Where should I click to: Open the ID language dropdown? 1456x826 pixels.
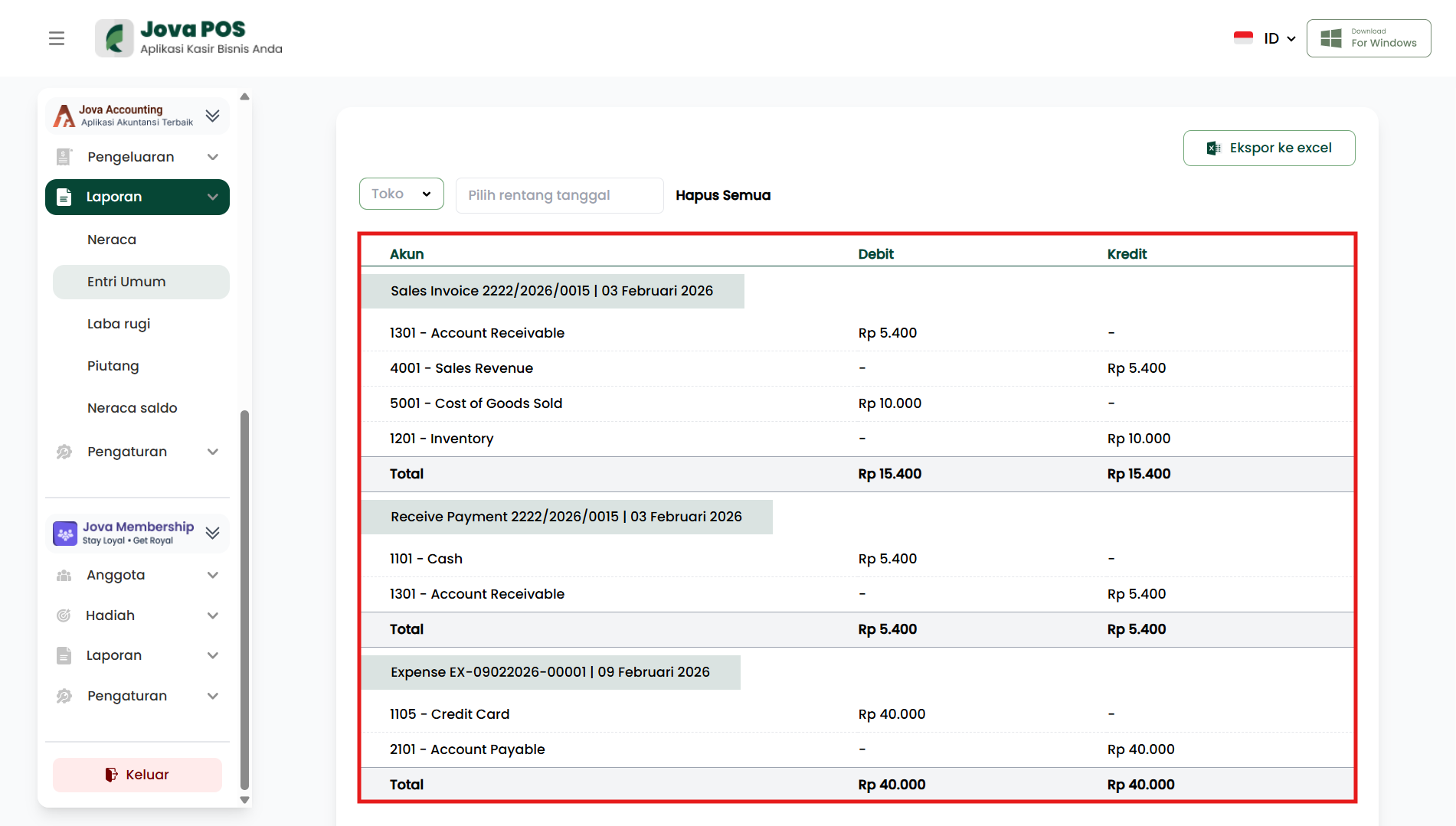(x=1279, y=38)
